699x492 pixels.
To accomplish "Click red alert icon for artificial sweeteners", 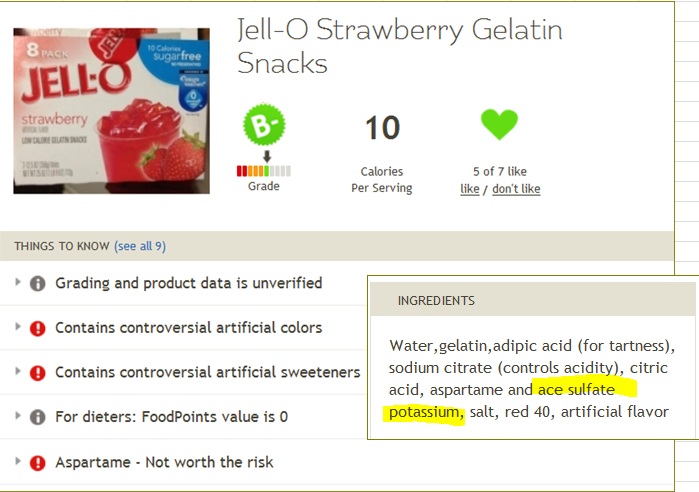I will (x=37, y=373).
